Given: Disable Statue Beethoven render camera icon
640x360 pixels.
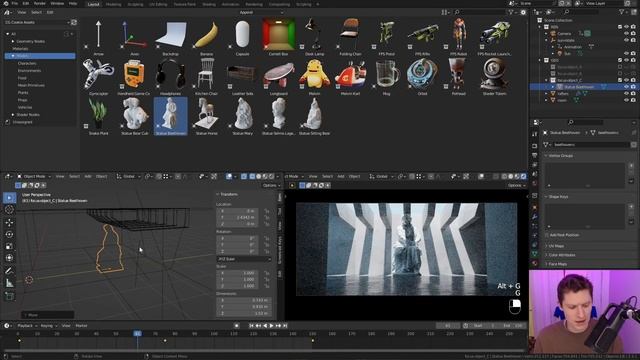Looking at the screenshot, I should point(633,87).
